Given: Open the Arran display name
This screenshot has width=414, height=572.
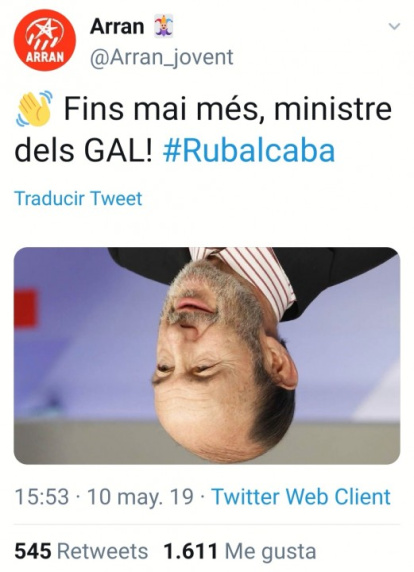Looking at the screenshot, I should [117, 27].
